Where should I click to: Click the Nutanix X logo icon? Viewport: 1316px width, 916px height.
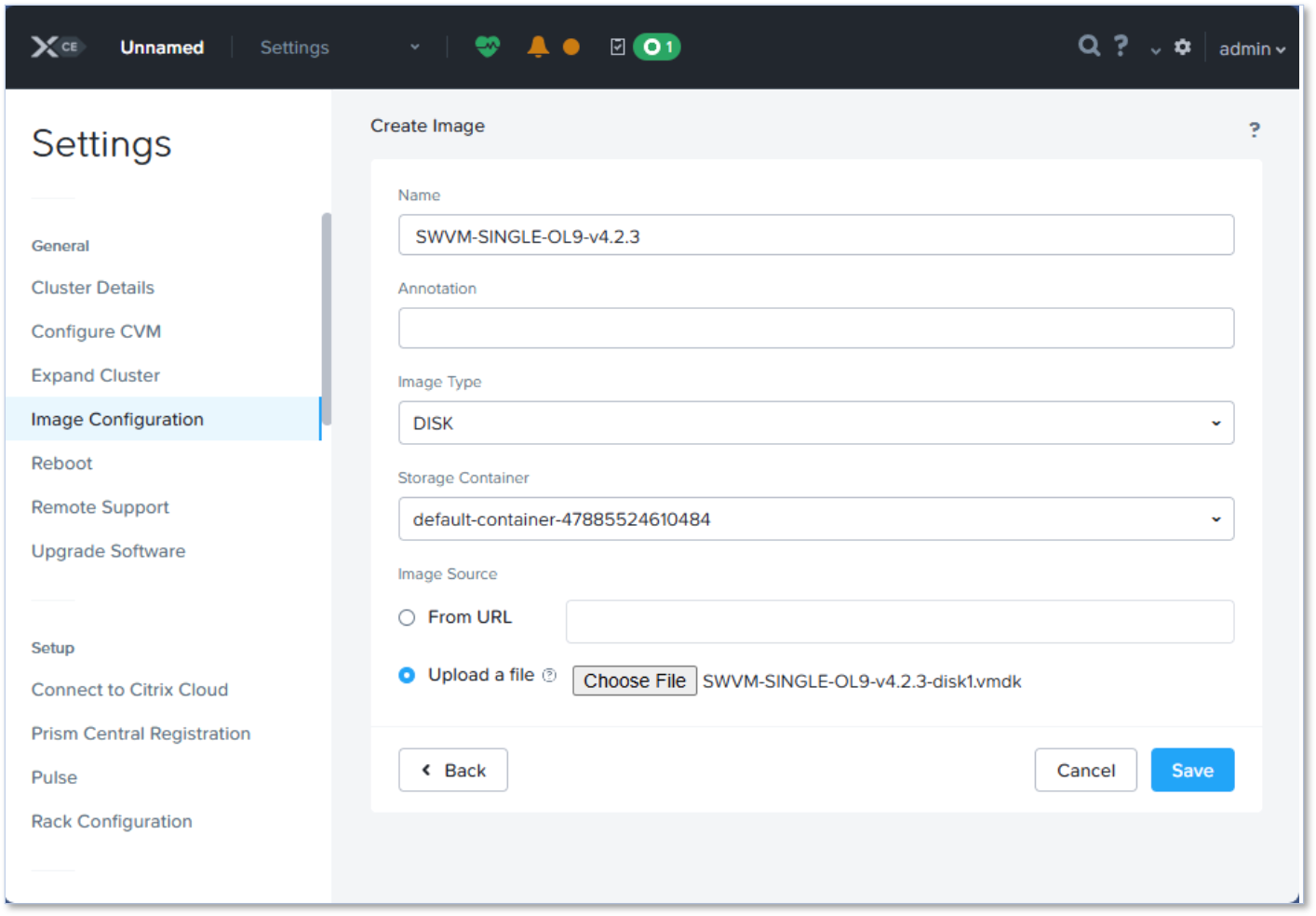[x=45, y=47]
